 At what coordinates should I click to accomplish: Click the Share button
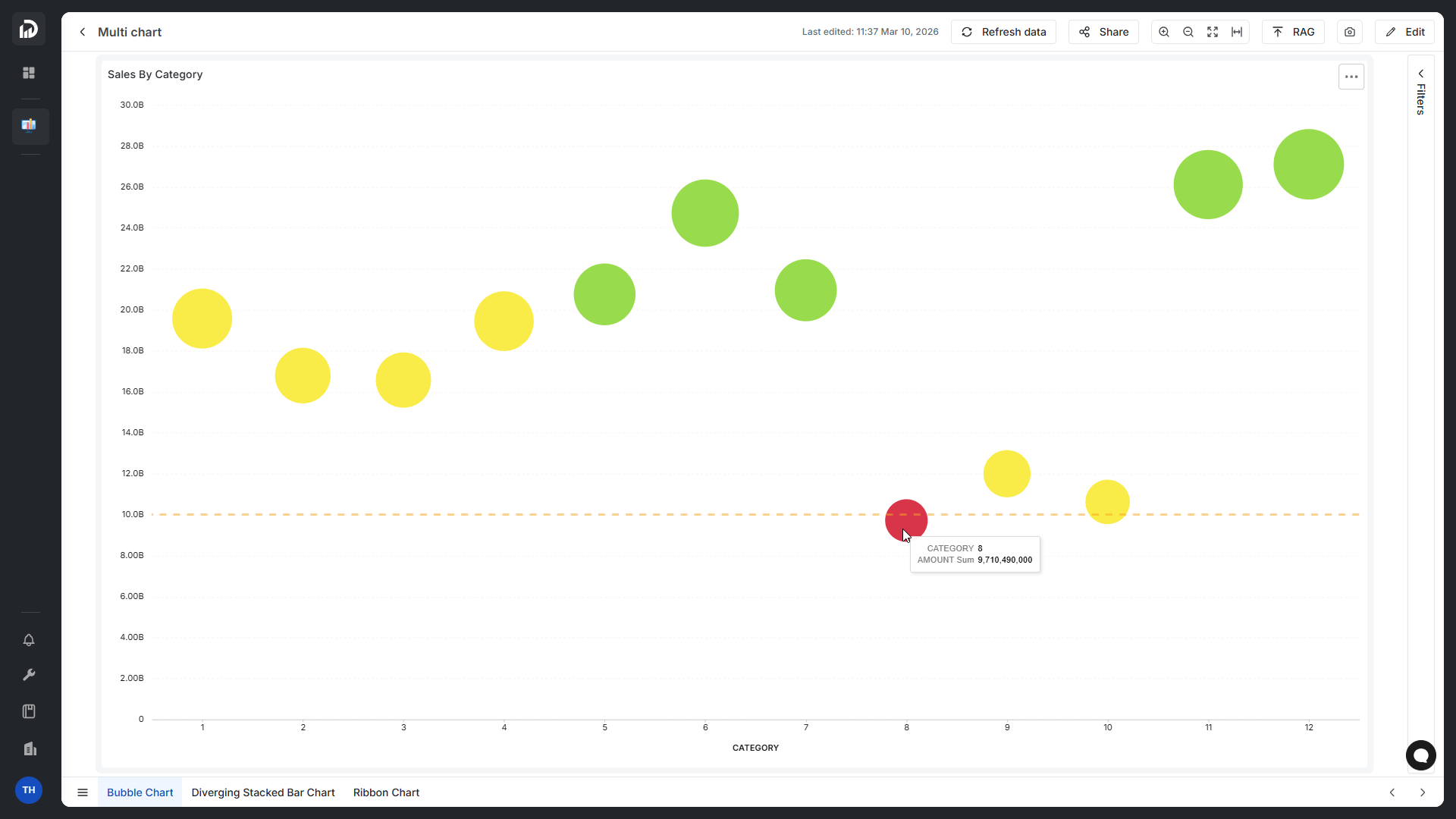coord(1103,32)
